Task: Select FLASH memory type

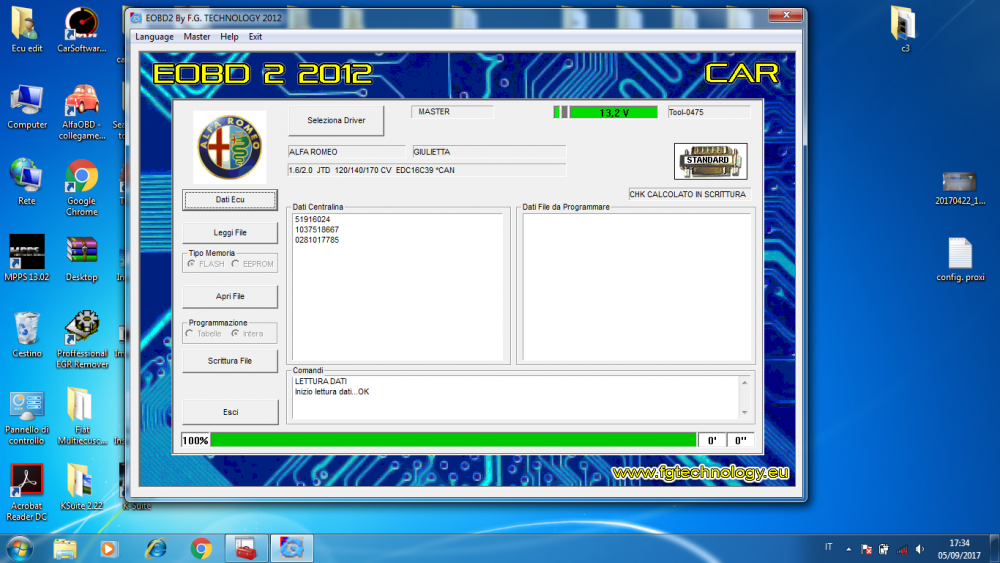Action: point(205,263)
